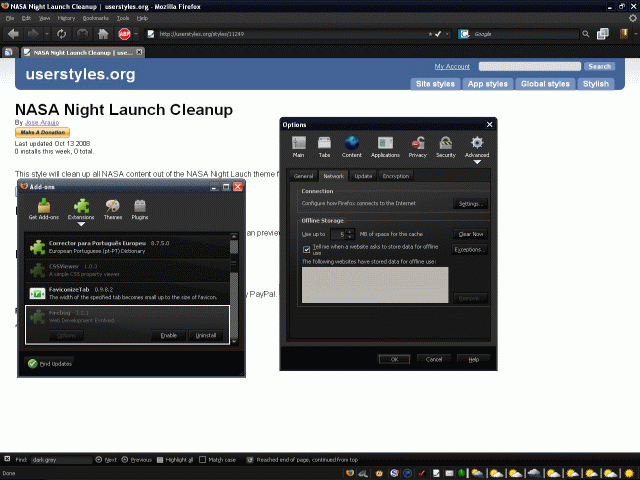This screenshot has height=480, width=640.
Task: Select the Corrector para Português Europeu extension
Action: [127, 247]
